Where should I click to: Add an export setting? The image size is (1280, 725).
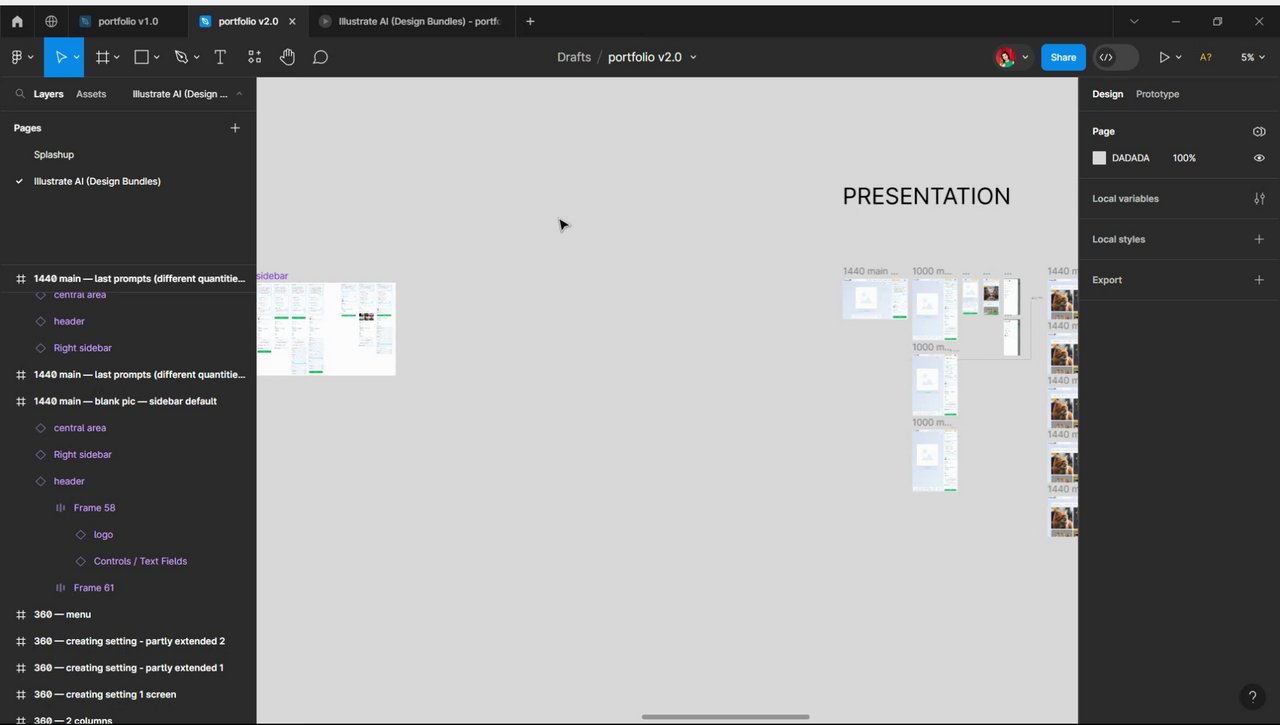(1259, 280)
